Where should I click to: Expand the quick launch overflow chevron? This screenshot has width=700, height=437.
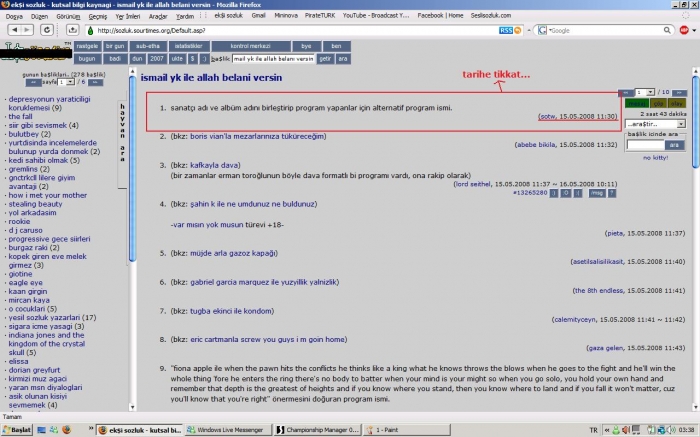[91, 429]
